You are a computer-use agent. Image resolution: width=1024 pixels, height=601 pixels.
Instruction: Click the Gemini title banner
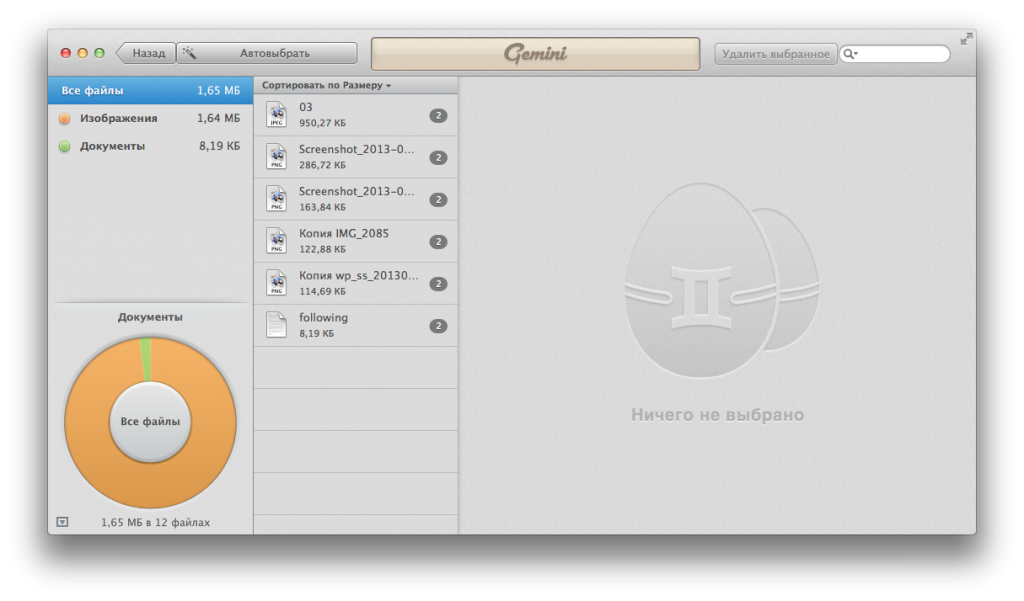click(x=536, y=54)
